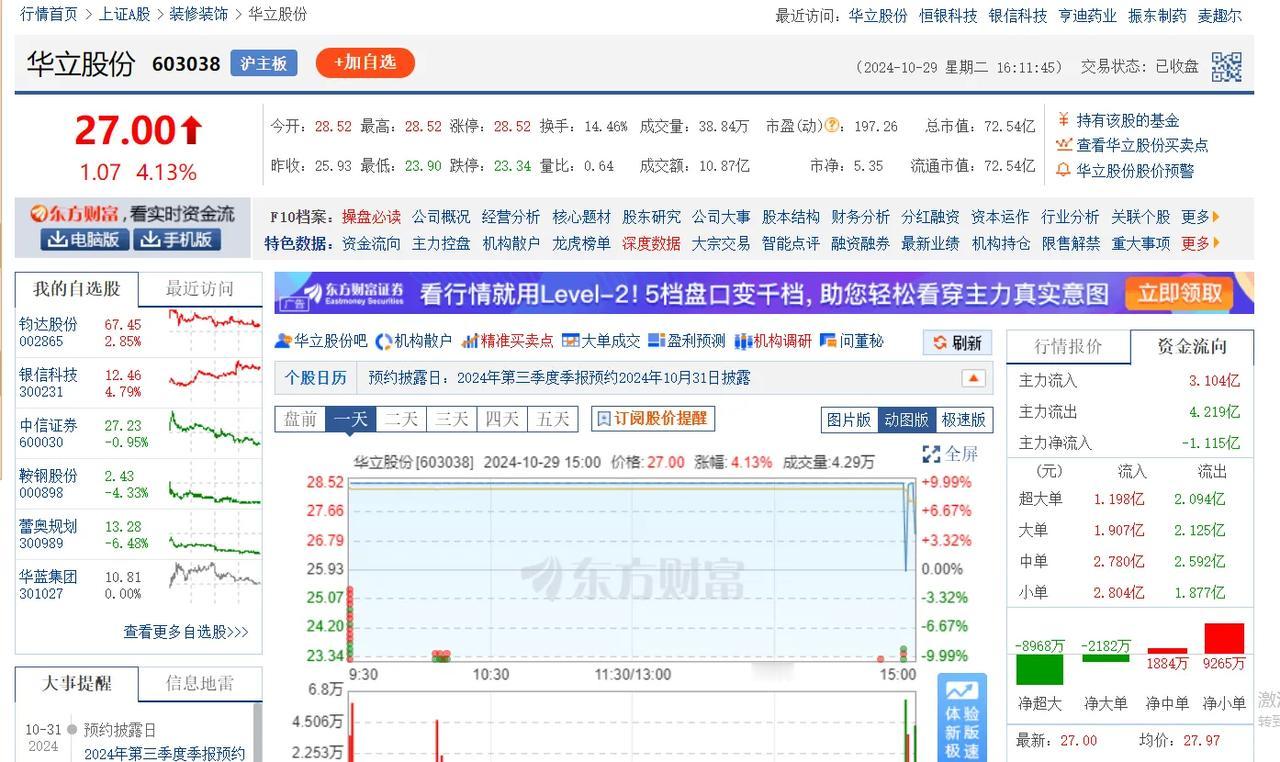Open 华立股份股价预警 bell icon link

[1064, 171]
